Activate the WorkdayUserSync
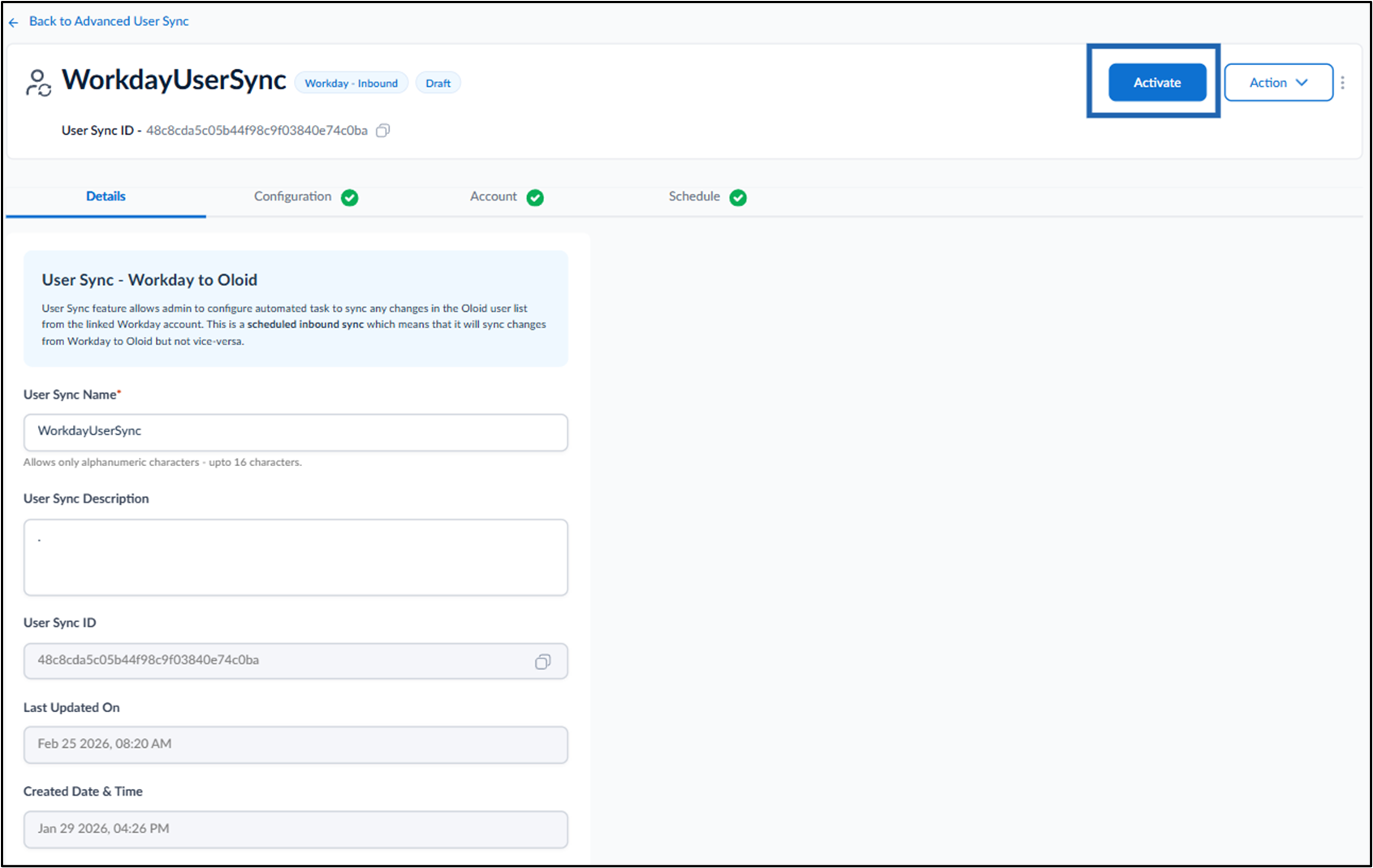This screenshot has width=1373, height=868. tap(1157, 83)
